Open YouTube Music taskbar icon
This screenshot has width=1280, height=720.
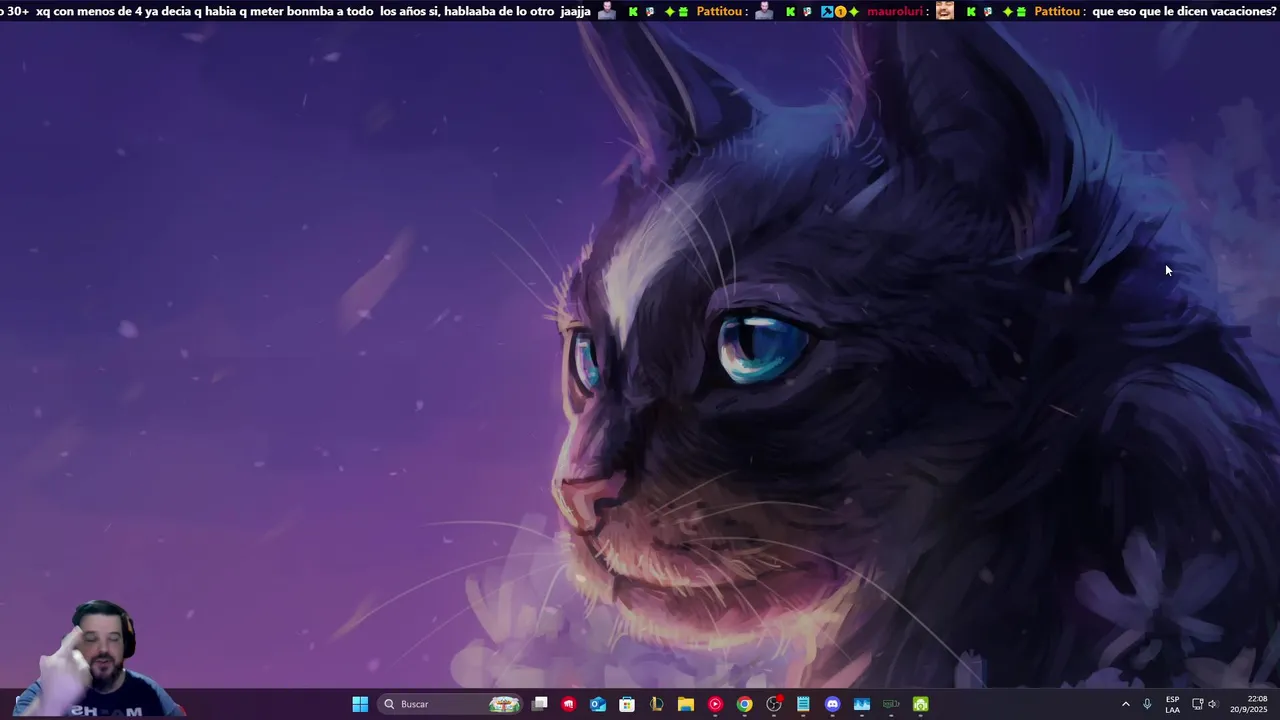715,704
